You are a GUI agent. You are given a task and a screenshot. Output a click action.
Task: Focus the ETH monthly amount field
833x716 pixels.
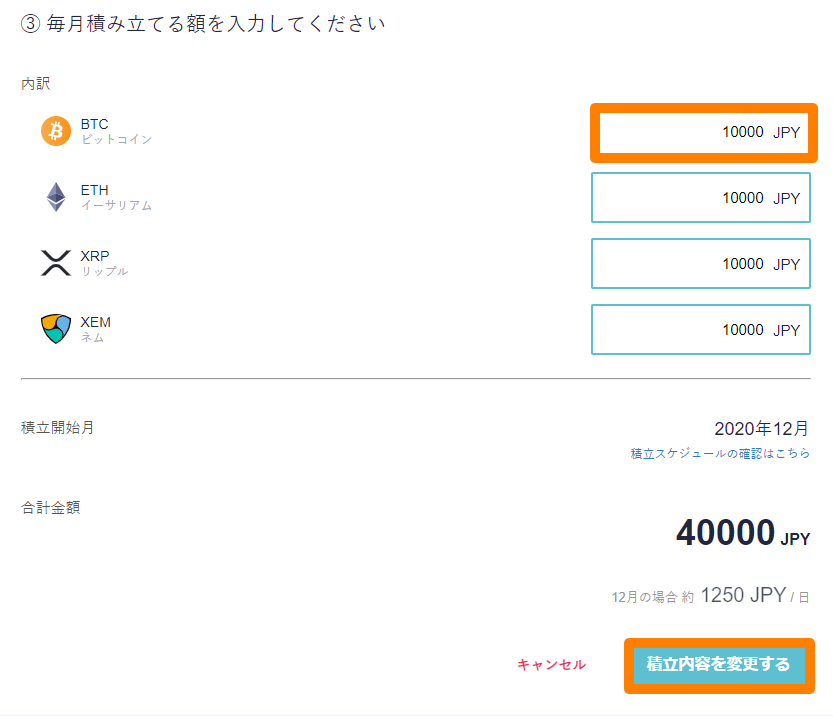(700, 198)
